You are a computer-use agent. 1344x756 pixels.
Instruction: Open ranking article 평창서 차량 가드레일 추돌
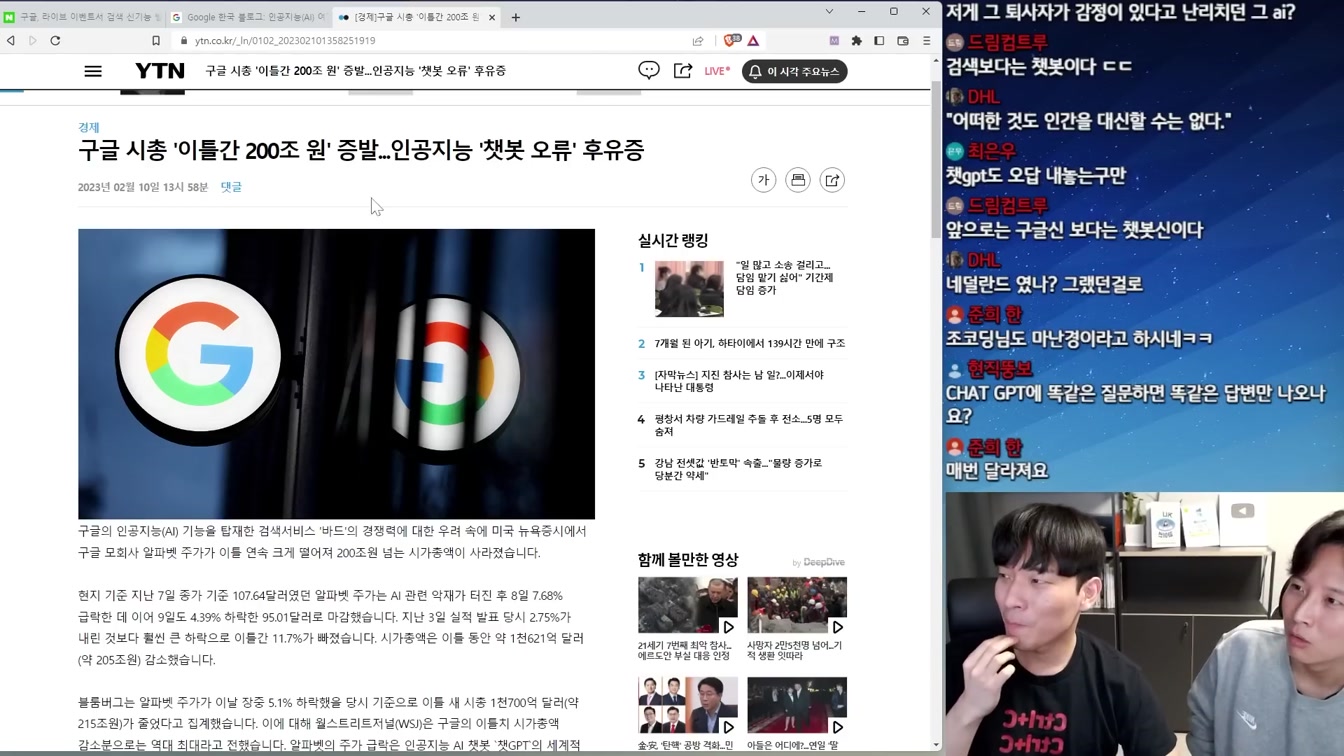[x=748, y=425]
